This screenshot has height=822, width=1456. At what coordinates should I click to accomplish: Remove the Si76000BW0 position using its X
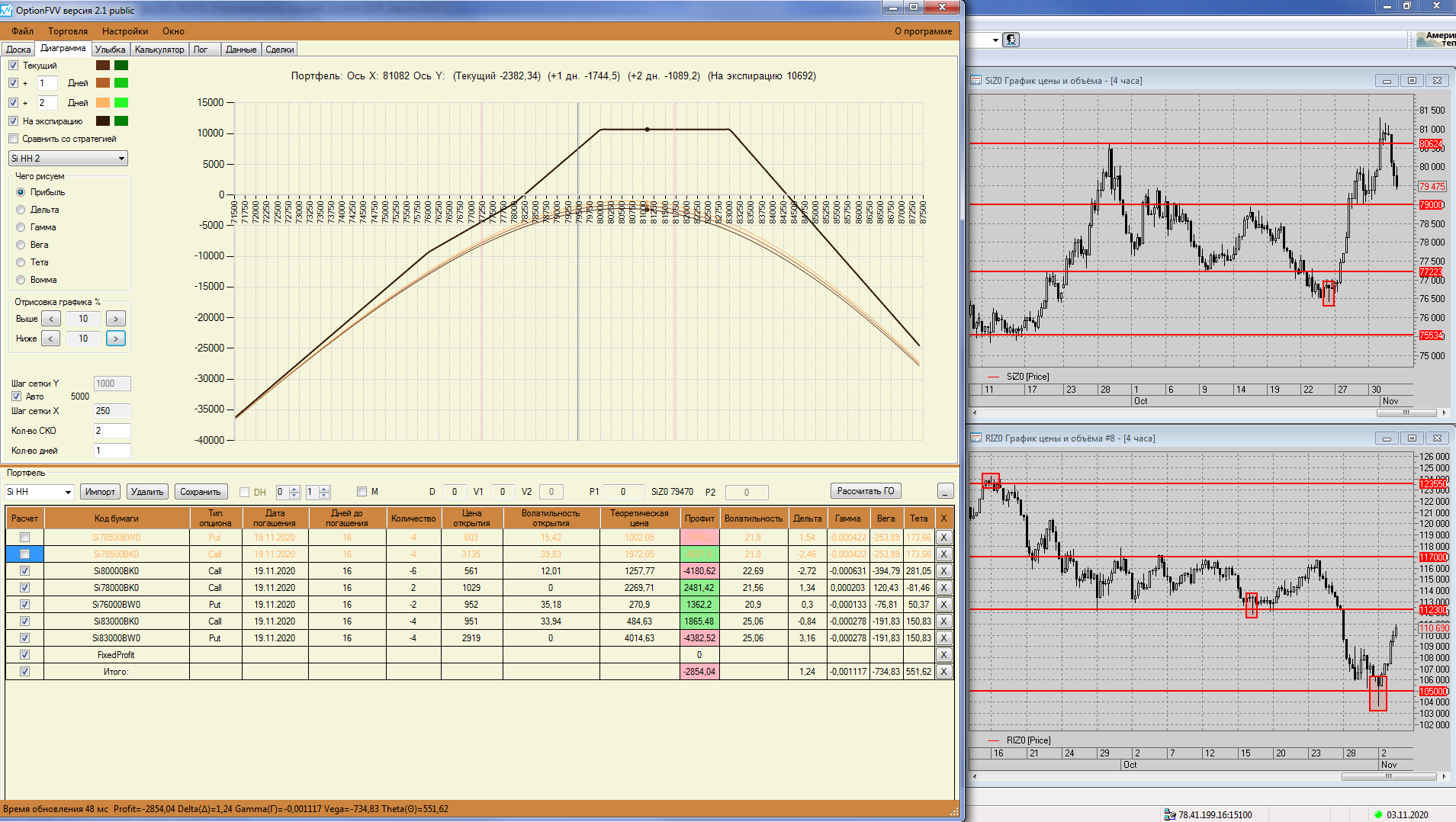[943, 605]
